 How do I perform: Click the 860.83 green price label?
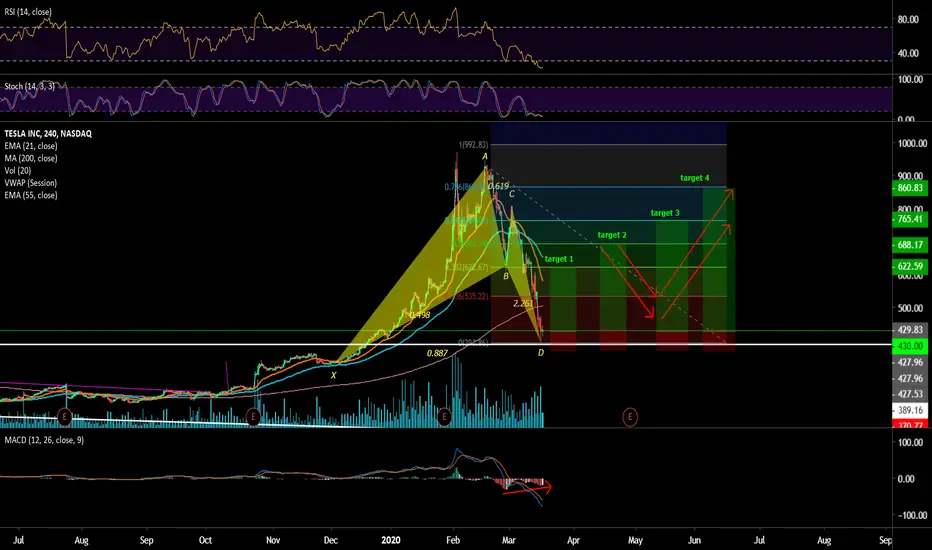(910, 188)
